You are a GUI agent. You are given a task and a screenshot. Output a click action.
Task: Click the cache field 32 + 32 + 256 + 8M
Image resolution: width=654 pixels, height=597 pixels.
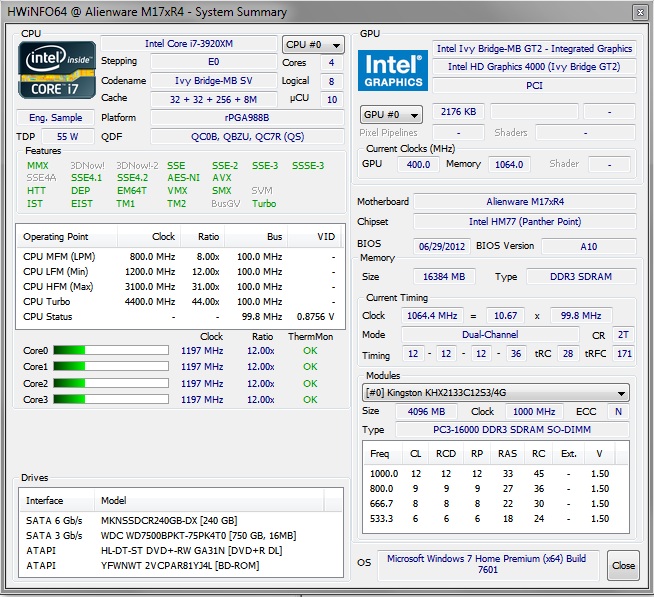tap(214, 100)
